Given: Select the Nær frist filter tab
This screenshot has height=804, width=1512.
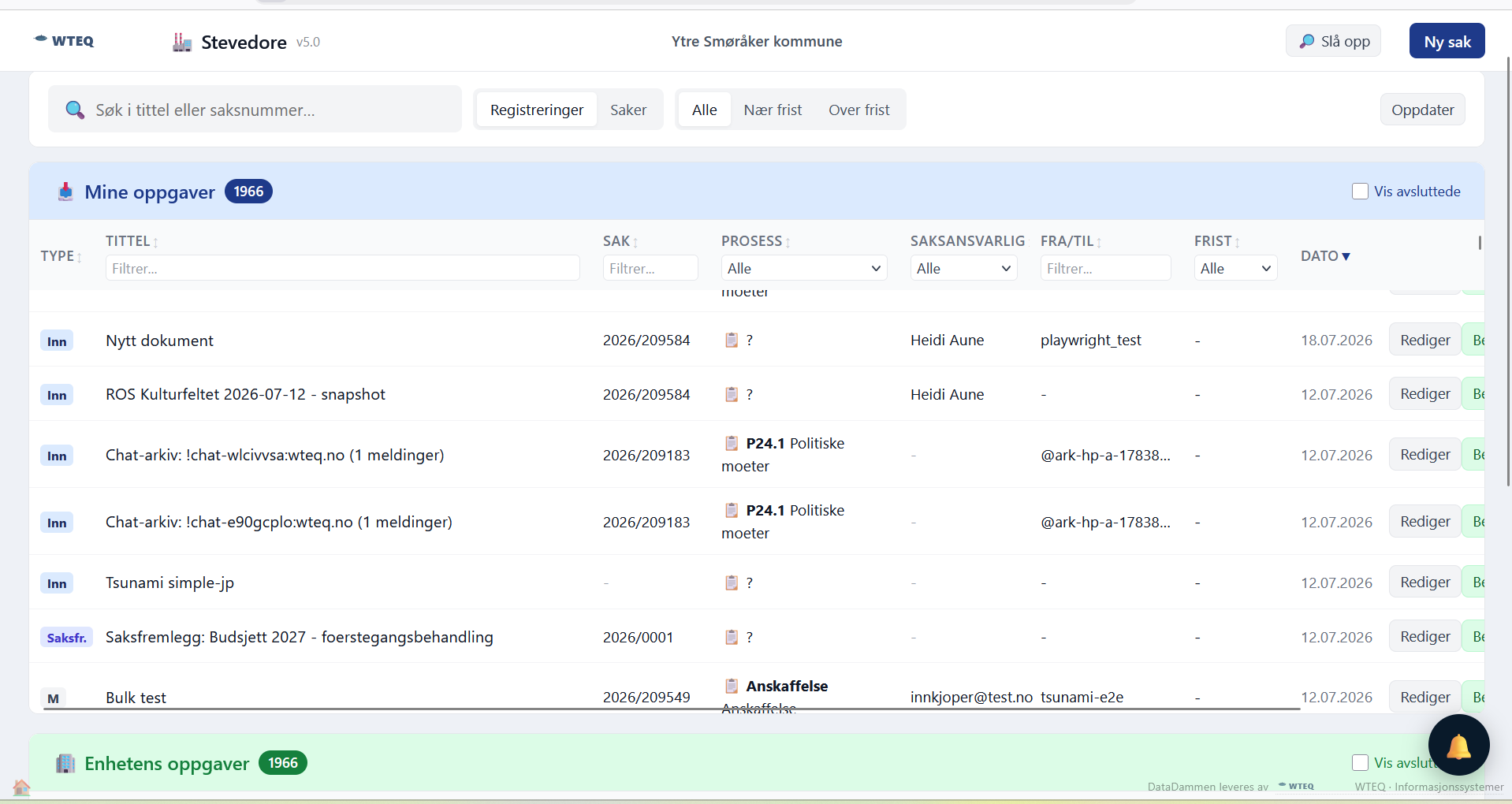Looking at the screenshot, I should click(773, 110).
